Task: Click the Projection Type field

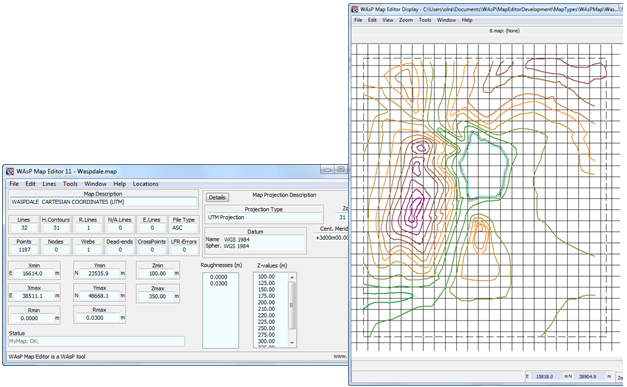Action: pos(264,217)
